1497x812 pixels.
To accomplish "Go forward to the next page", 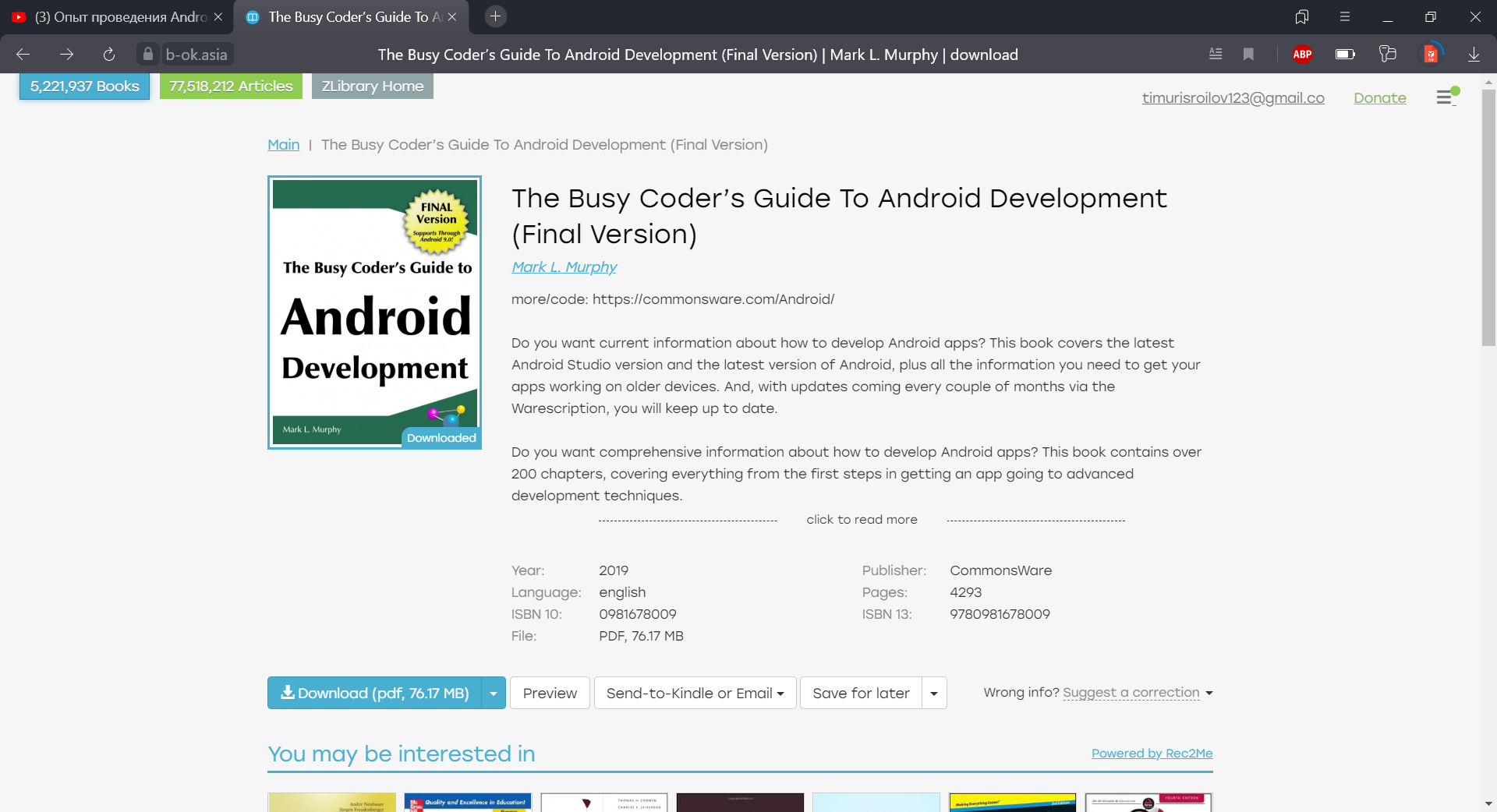I will 67,55.
